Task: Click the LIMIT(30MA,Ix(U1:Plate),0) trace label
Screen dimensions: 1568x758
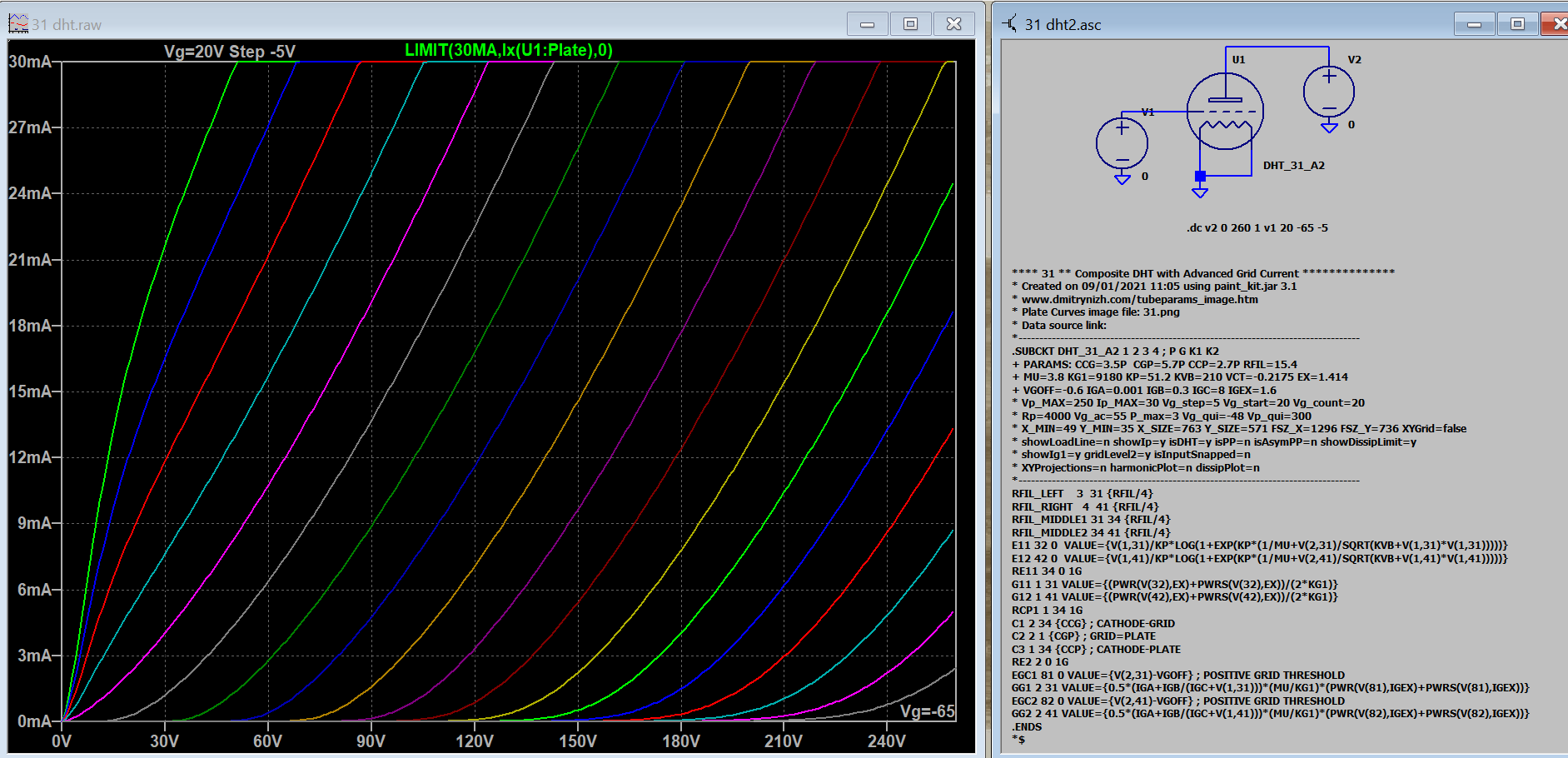Action: 509,50
